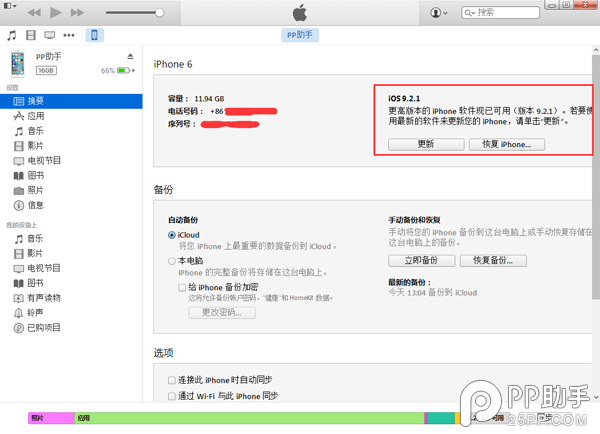Expand more libraries via three dots
The image size is (600, 434).
click(69, 36)
